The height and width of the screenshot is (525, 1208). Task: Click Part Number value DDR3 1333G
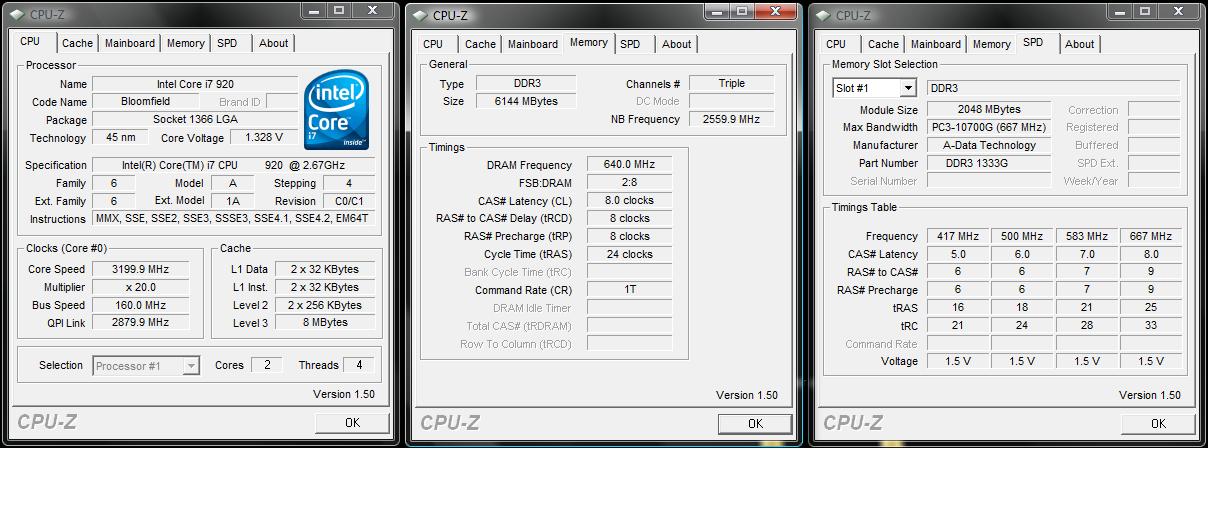pyautogui.click(x=989, y=163)
